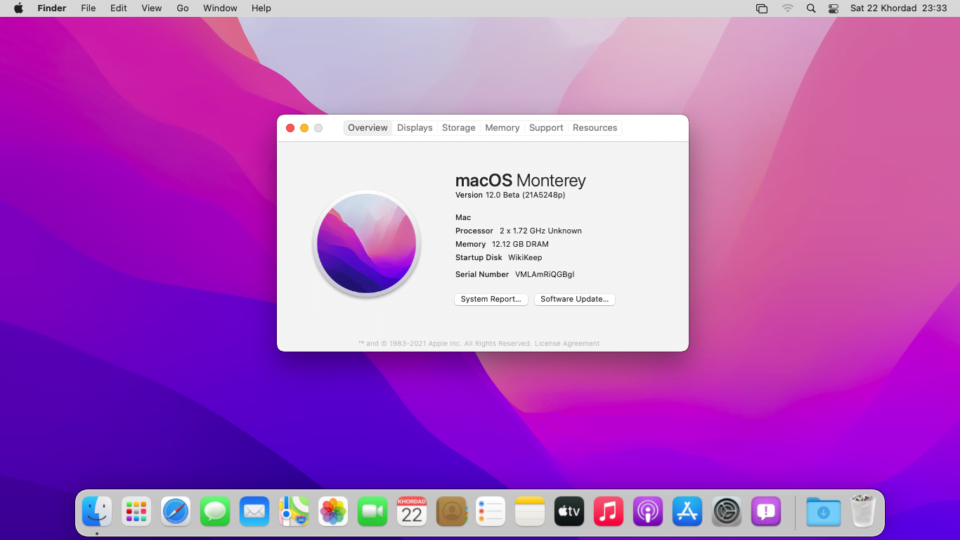Screen dimensions: 960x540
Task: Open the App Store icon
Action: pos(687,512)
